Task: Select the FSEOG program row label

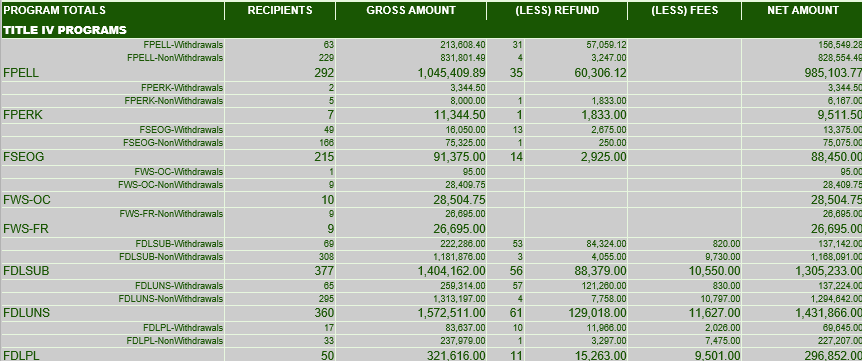Action: (x=24, y=157)
